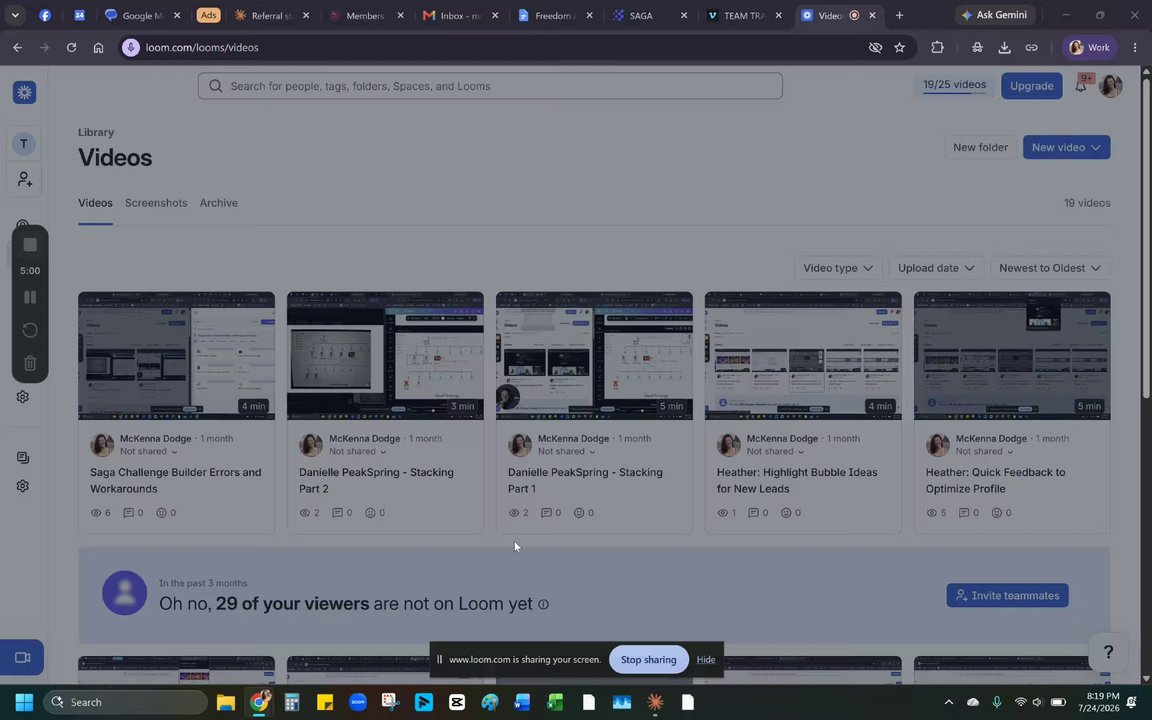Click the info icon beside 'not on Loom yet'
The image size is (1152, 720).
click(543, 604)
